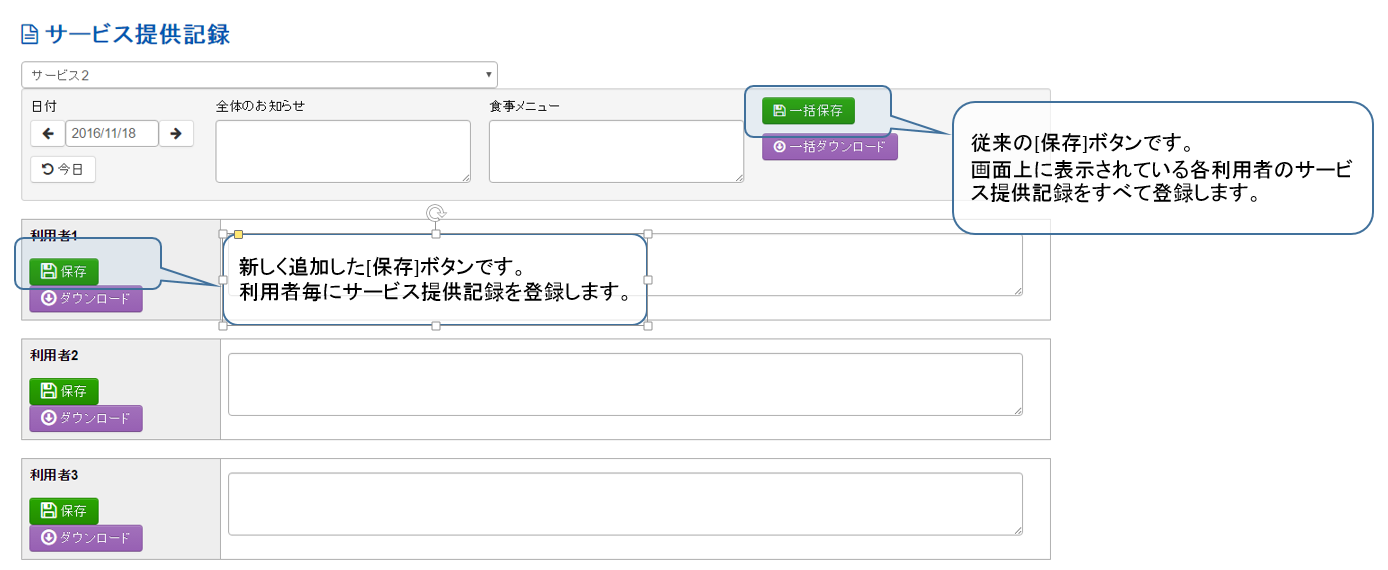Screen dimensions: 1388x570
Task: Download 利用者2 record via ダウンロード button
Action: pyautogui.click(x=86, y=418)
